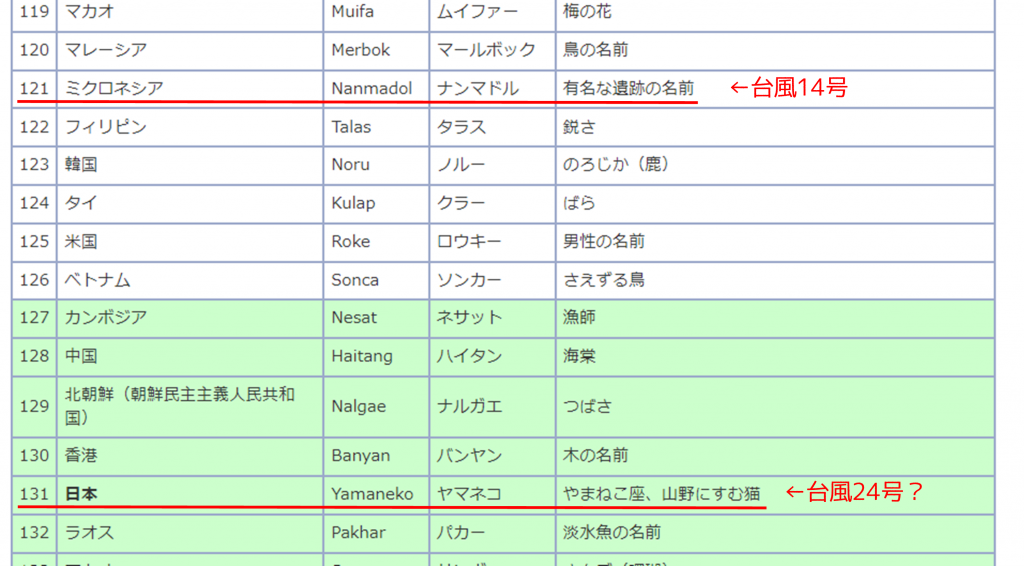Image resolution: width=1024 pixels, height=566 pixels.
Task: Click the Yamaneko name cell
Action: click(x=372, y=494)
